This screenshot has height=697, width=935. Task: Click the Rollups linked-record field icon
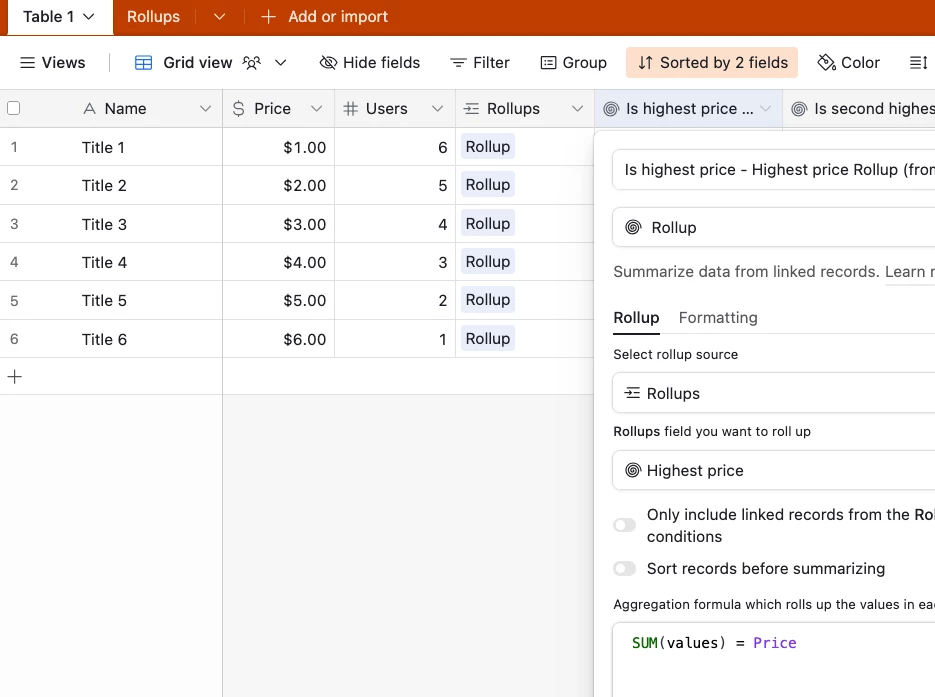(x=471, y=109)
